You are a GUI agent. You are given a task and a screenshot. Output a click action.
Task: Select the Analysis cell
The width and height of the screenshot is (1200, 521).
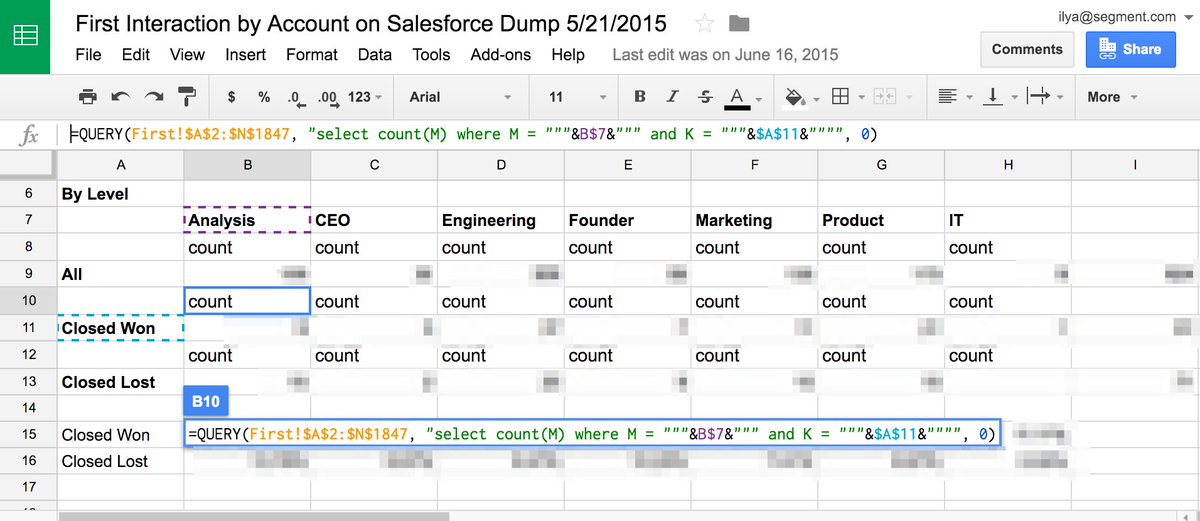pos(247,220)
